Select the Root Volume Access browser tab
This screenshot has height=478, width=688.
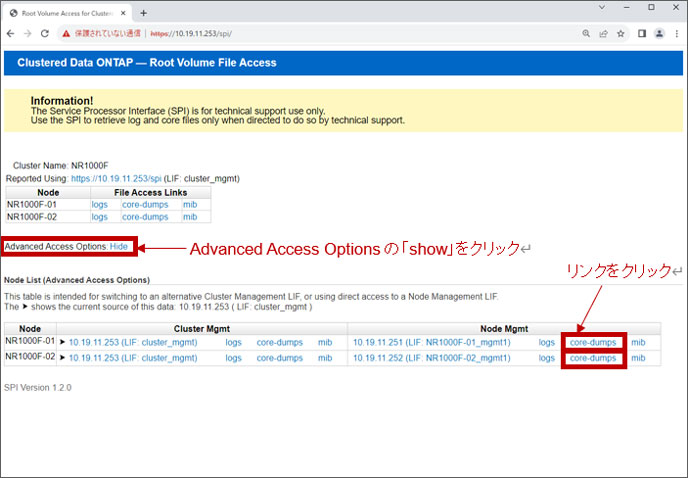click(x=68, y=13)
